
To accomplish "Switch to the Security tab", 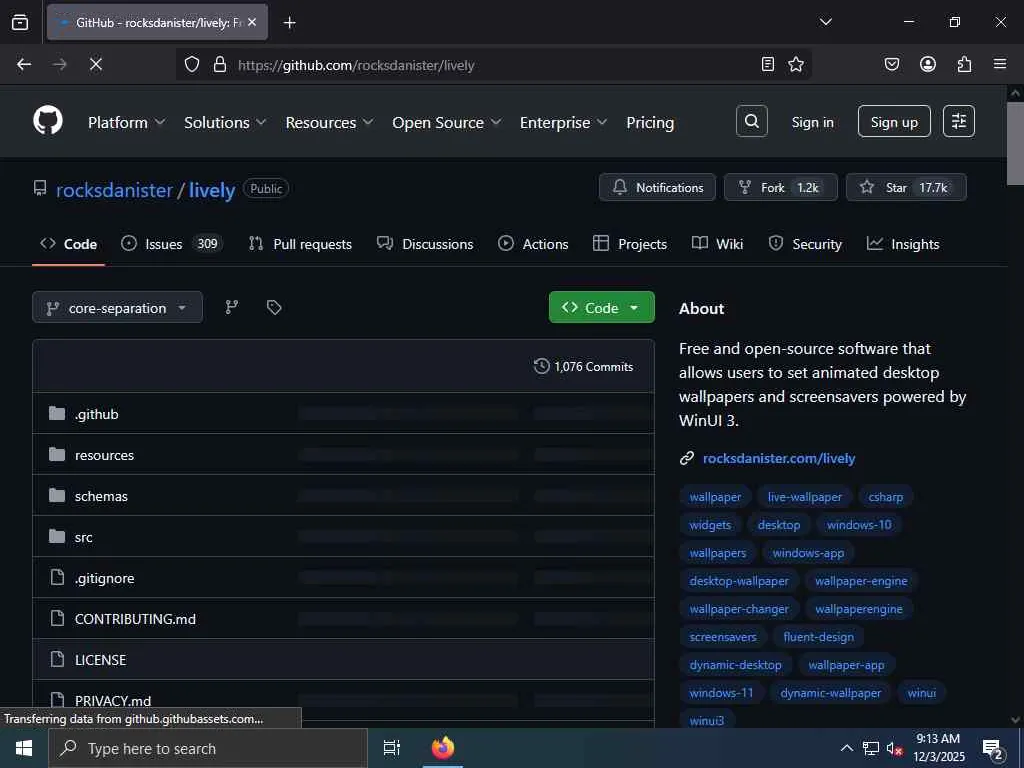I will 805,244.
